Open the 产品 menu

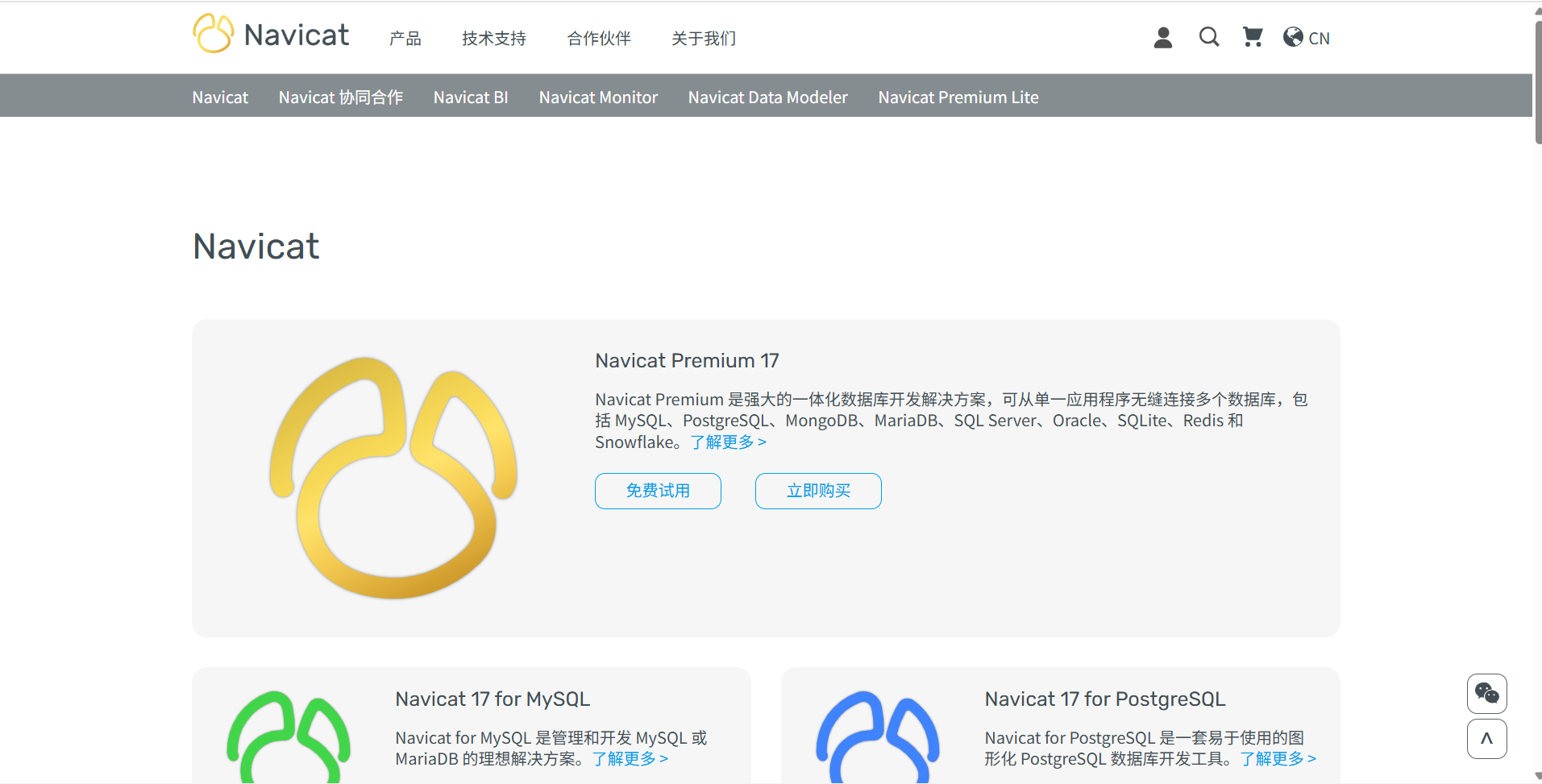[405, 38]
